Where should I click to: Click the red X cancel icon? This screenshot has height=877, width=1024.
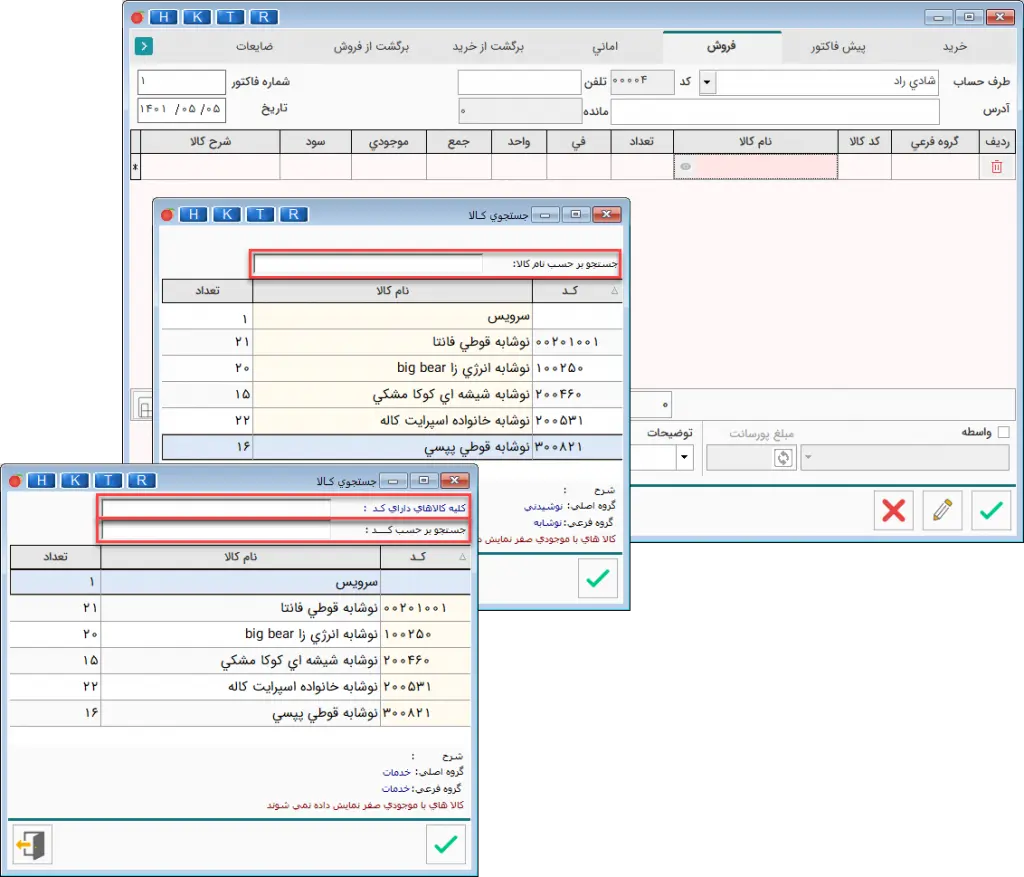point(893,511)
